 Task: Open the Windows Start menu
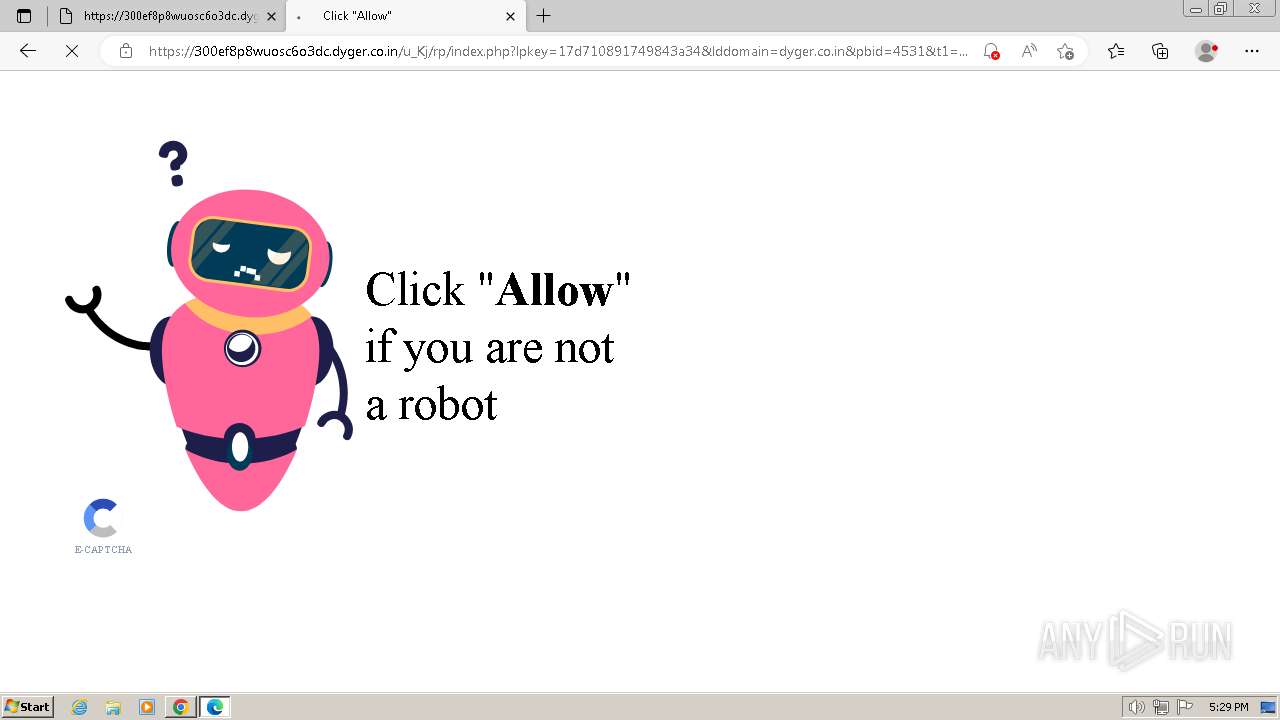28,707
